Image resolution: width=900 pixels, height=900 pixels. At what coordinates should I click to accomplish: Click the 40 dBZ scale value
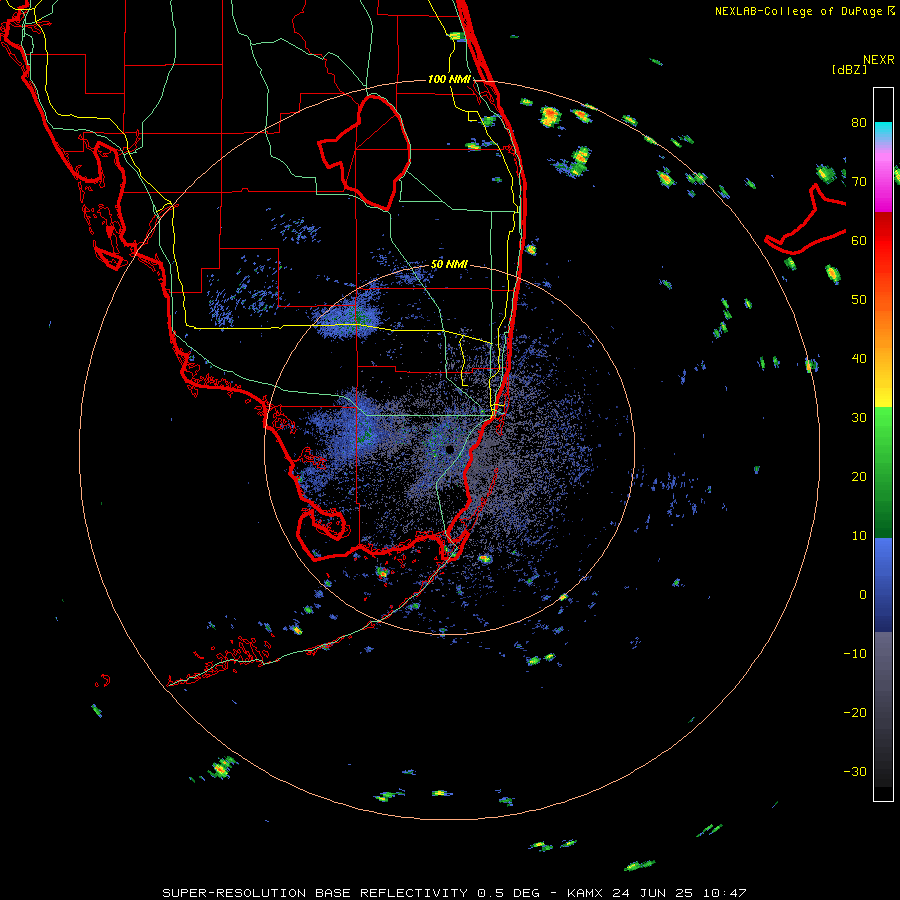coord(859,359)
